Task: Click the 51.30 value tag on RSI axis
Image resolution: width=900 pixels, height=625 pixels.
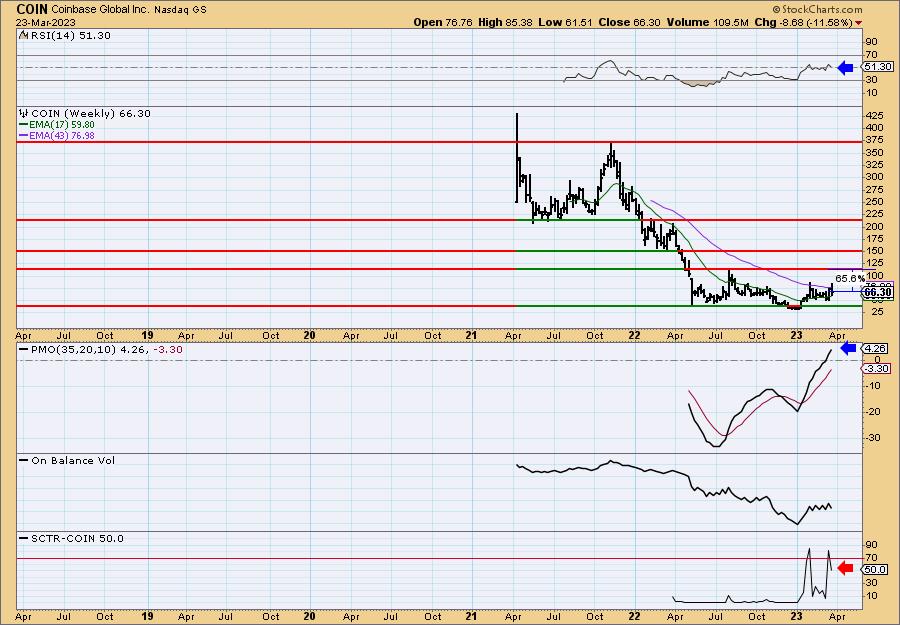Action: pyautogui.click(x=878, y=67)
